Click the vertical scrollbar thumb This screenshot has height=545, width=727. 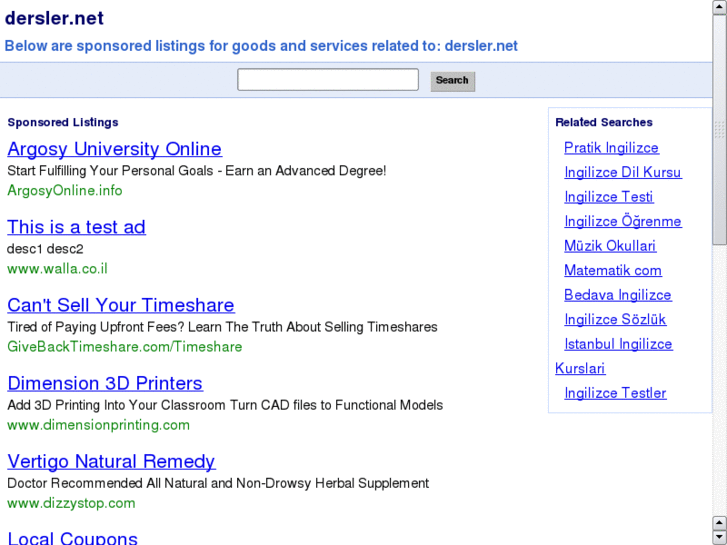(720, 129)
